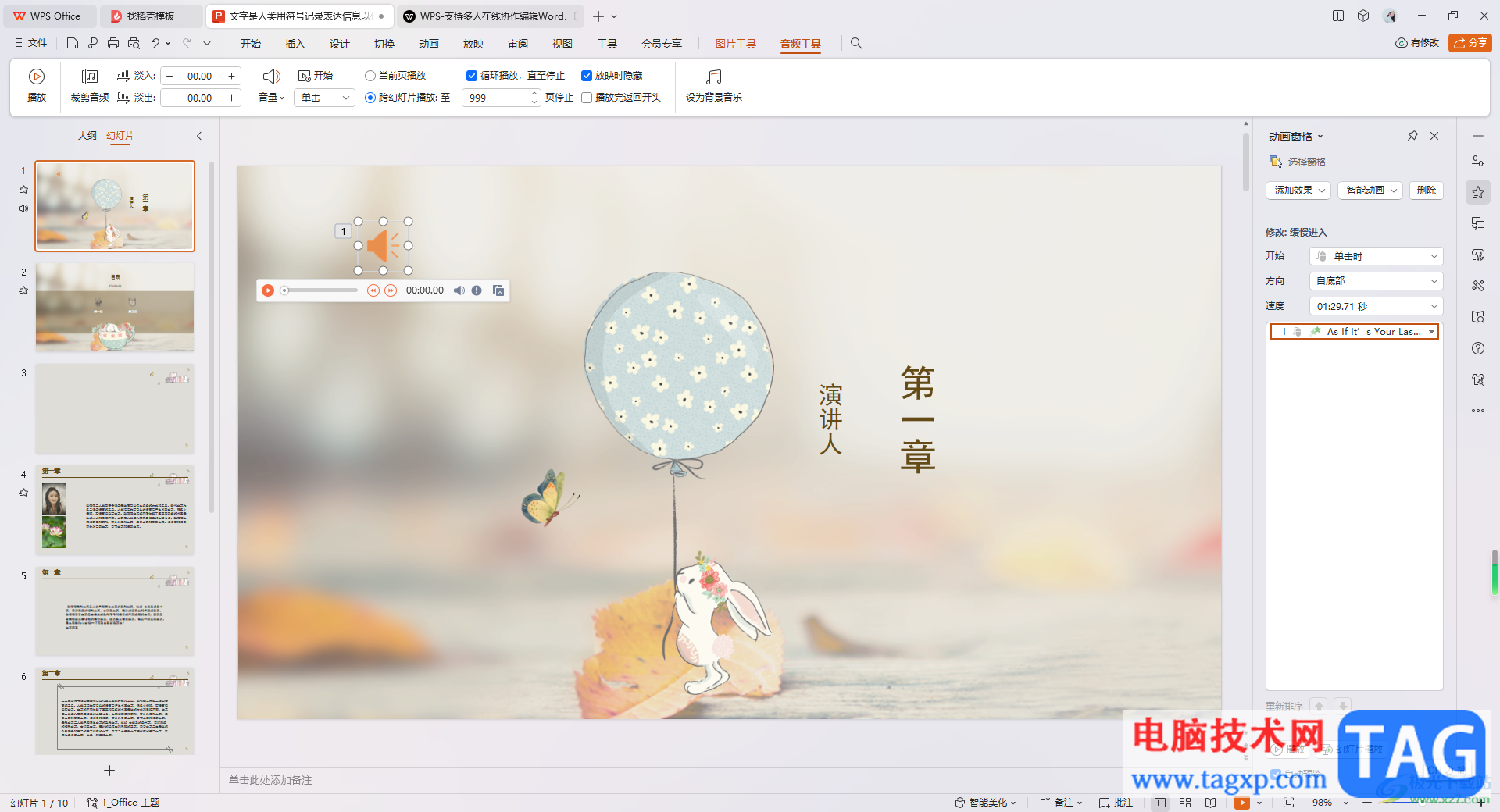Add a new slide with plus button
The image size is (1500, 812).
109,771
